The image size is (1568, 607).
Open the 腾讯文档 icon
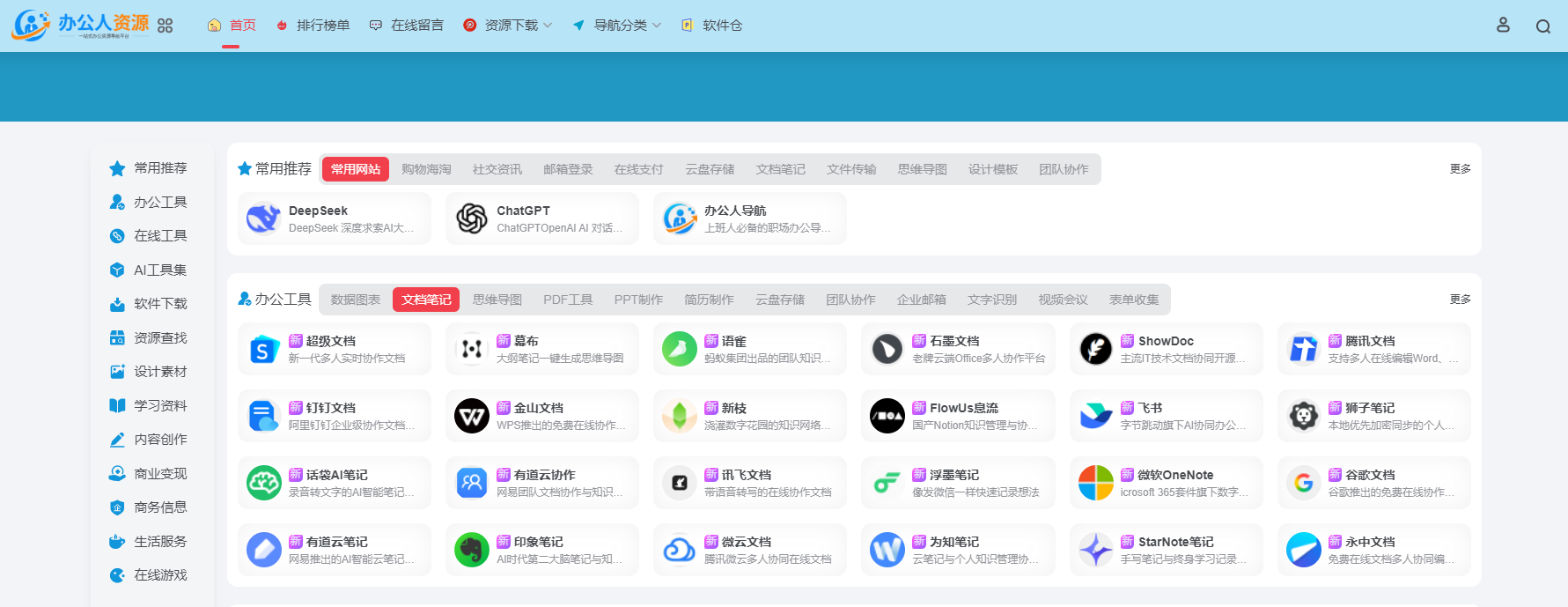click(1303, 349)
